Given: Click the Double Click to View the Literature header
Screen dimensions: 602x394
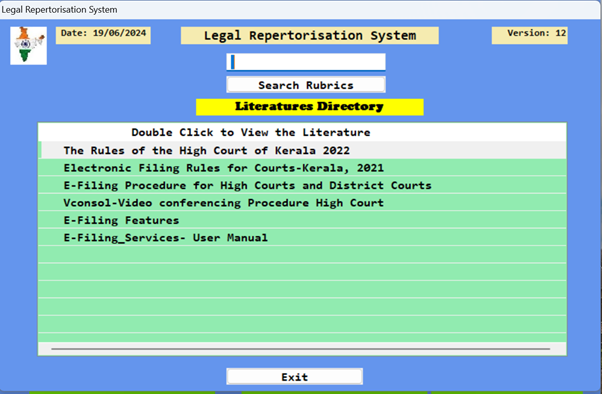Looking at the screenshot, I should tap(302, 132).
